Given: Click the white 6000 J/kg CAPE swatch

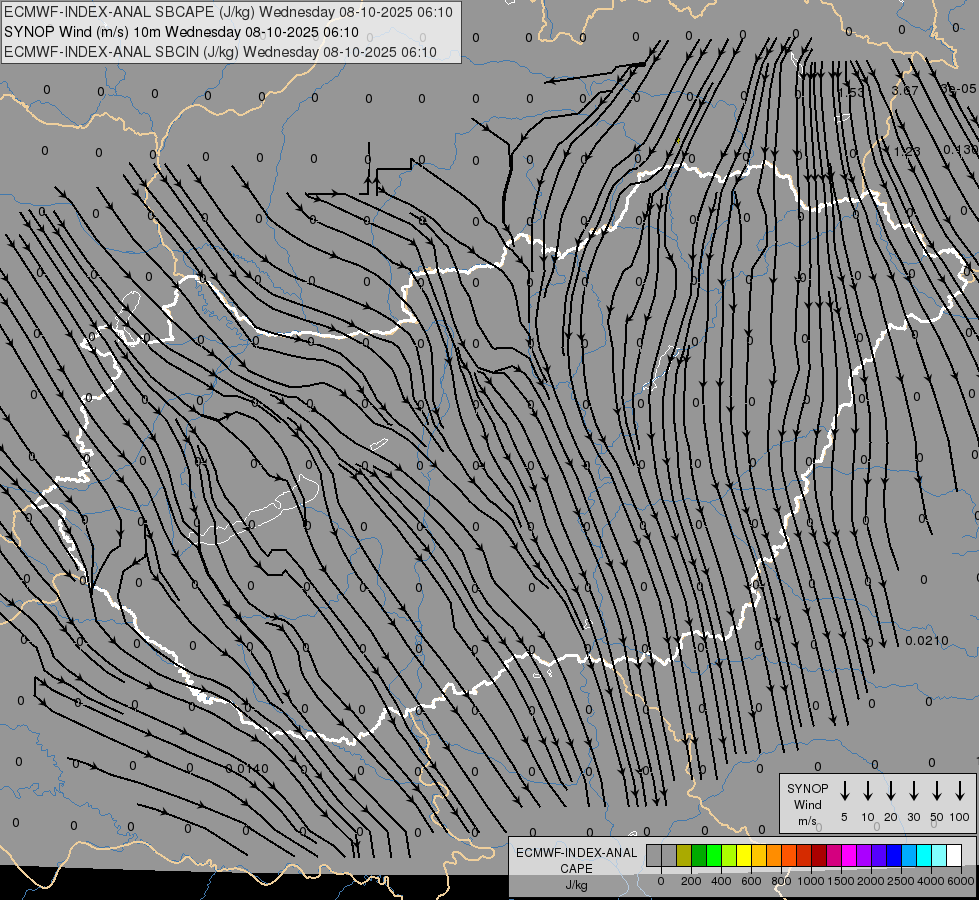Looking at the screenshot, I should 954,855.
